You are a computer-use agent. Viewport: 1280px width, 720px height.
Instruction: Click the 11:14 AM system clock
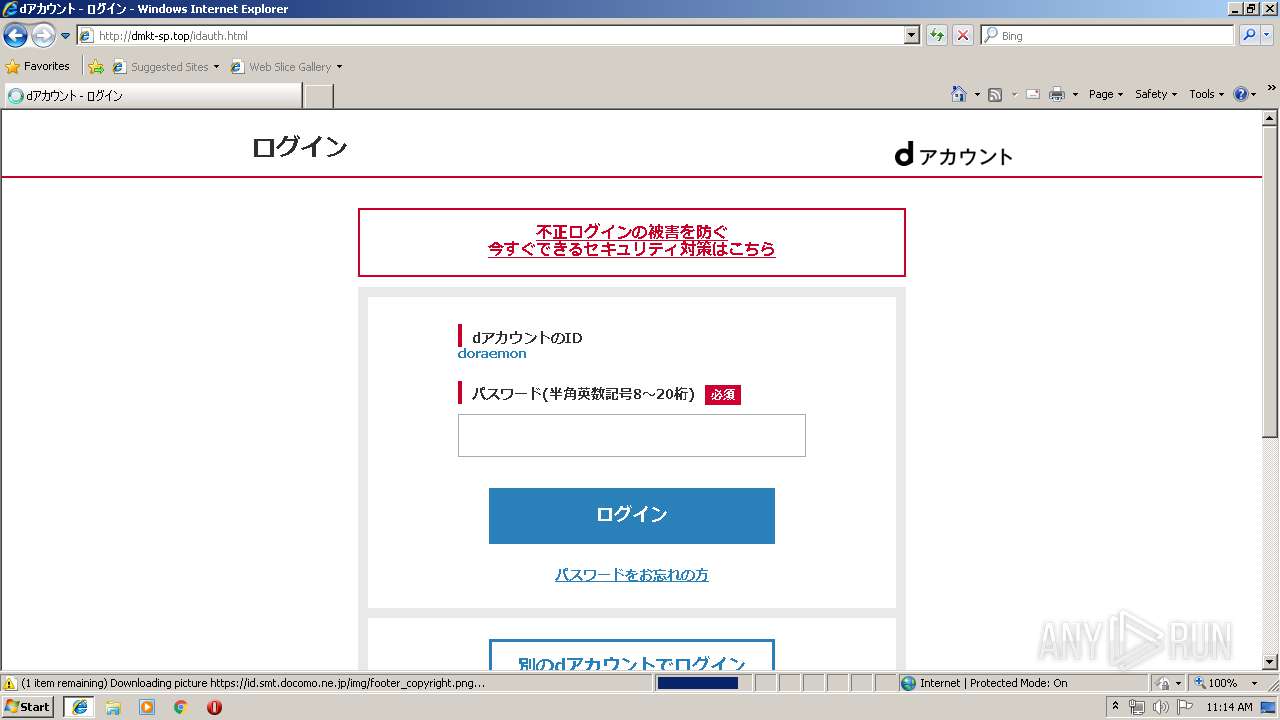[x=1229, y=707]
